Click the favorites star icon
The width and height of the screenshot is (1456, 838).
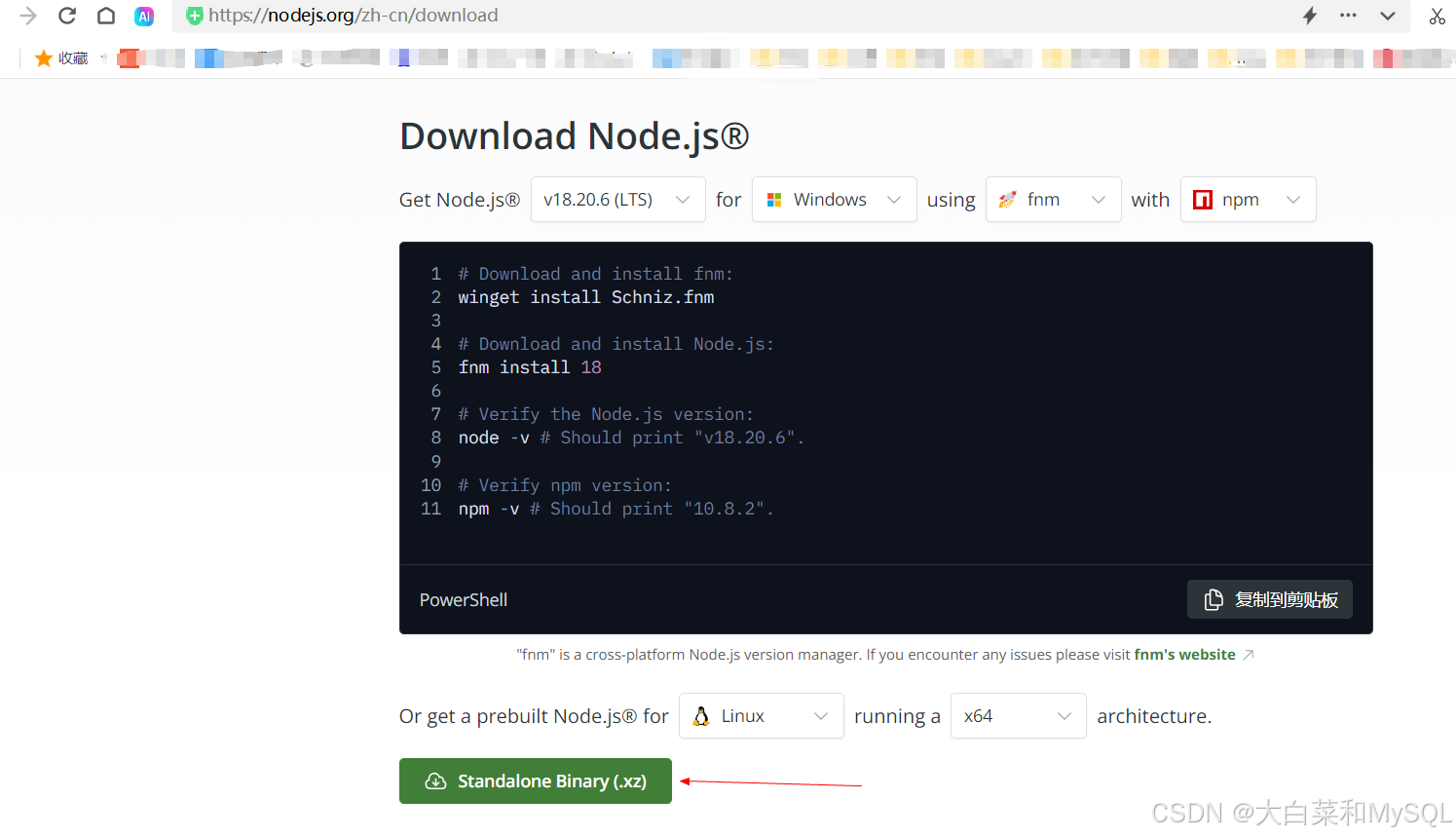click(43, 58)
